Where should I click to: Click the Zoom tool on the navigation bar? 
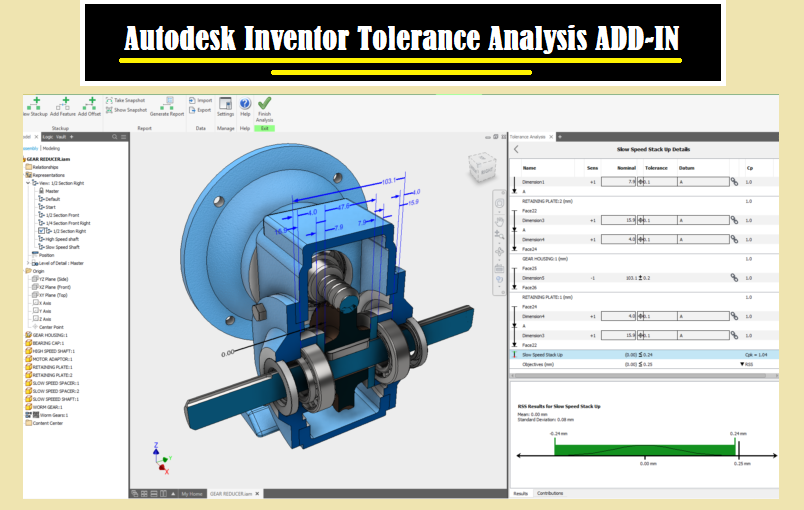[x=499, y=235]
